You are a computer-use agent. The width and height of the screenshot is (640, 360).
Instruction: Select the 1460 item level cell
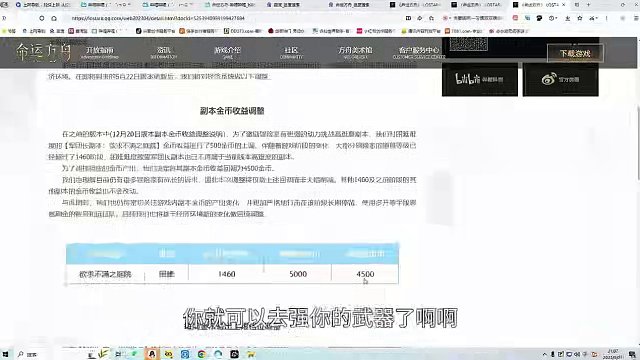point(227,274)
